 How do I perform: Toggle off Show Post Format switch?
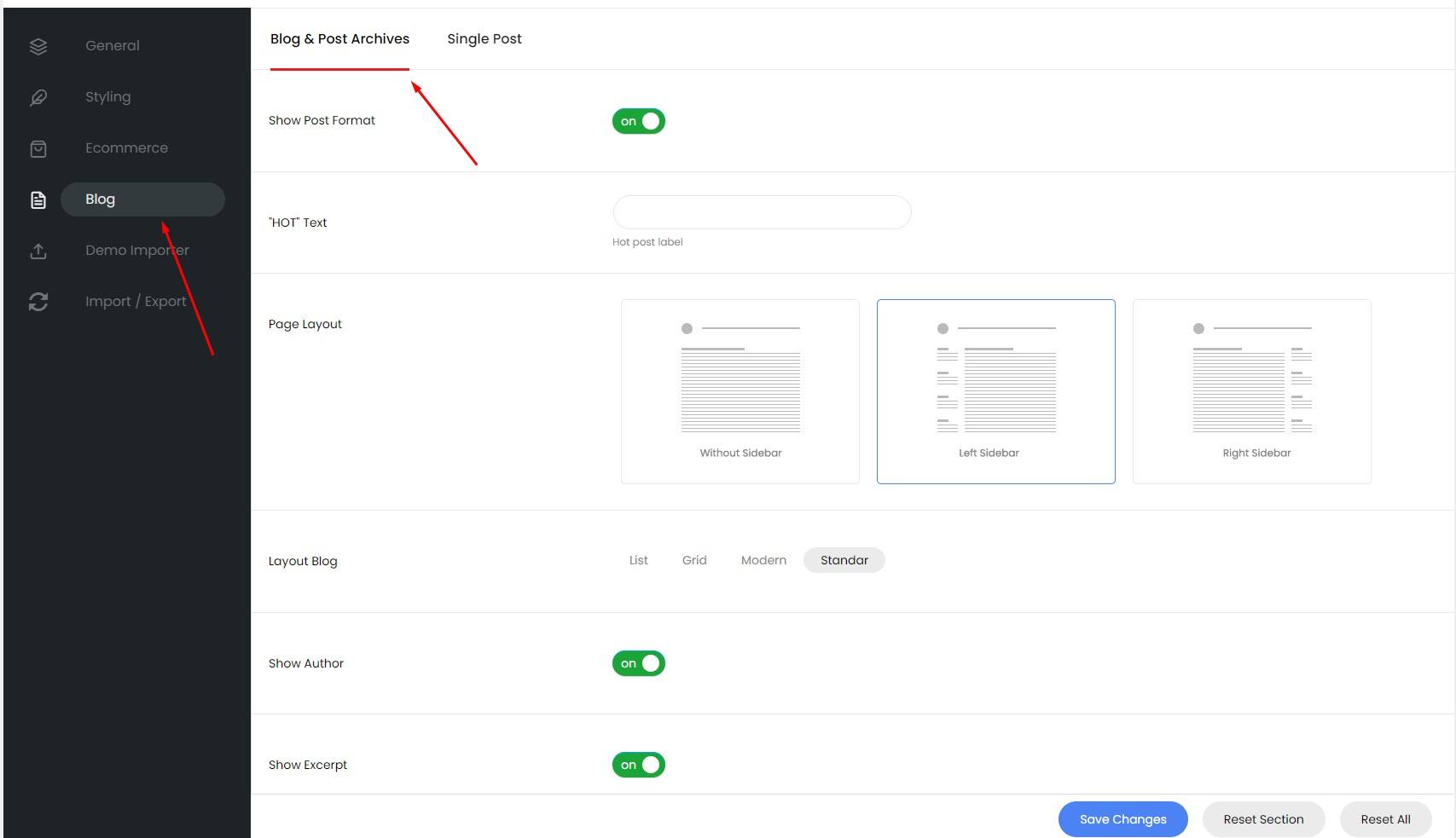coord(638,121)
